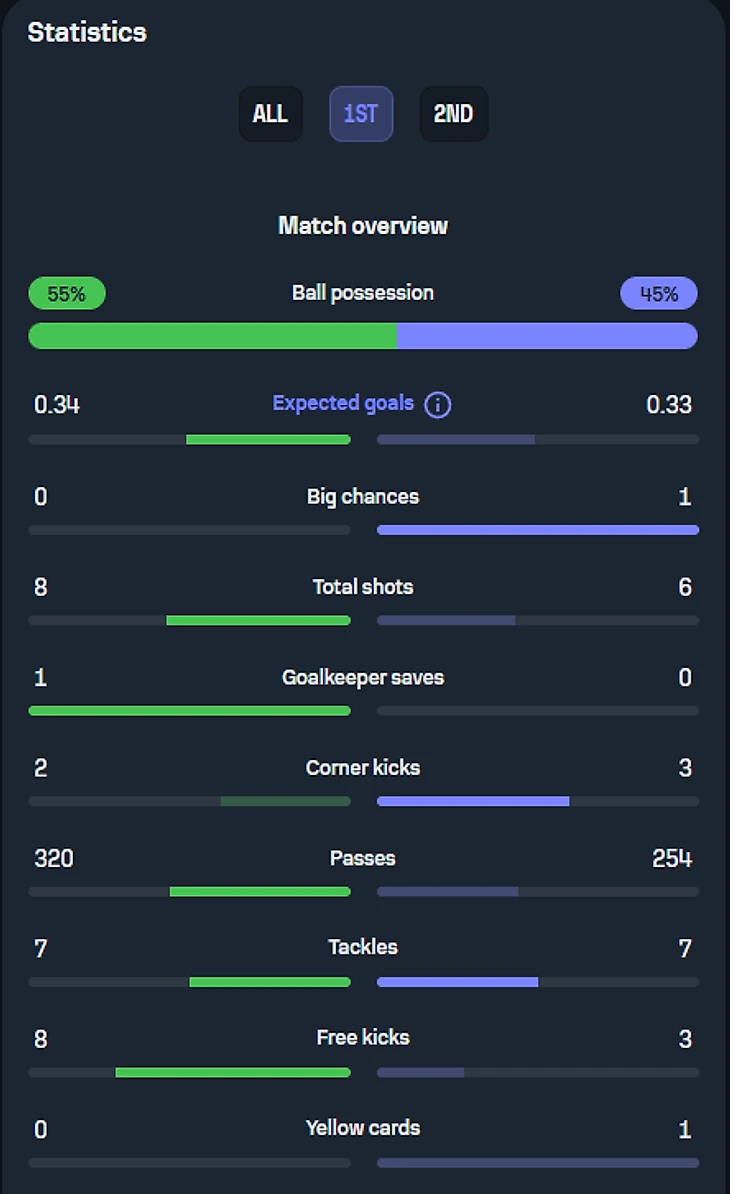Screen dimensions: 730x1194
Task: Click the Passes stat label
Action: (x=363, y=858)
